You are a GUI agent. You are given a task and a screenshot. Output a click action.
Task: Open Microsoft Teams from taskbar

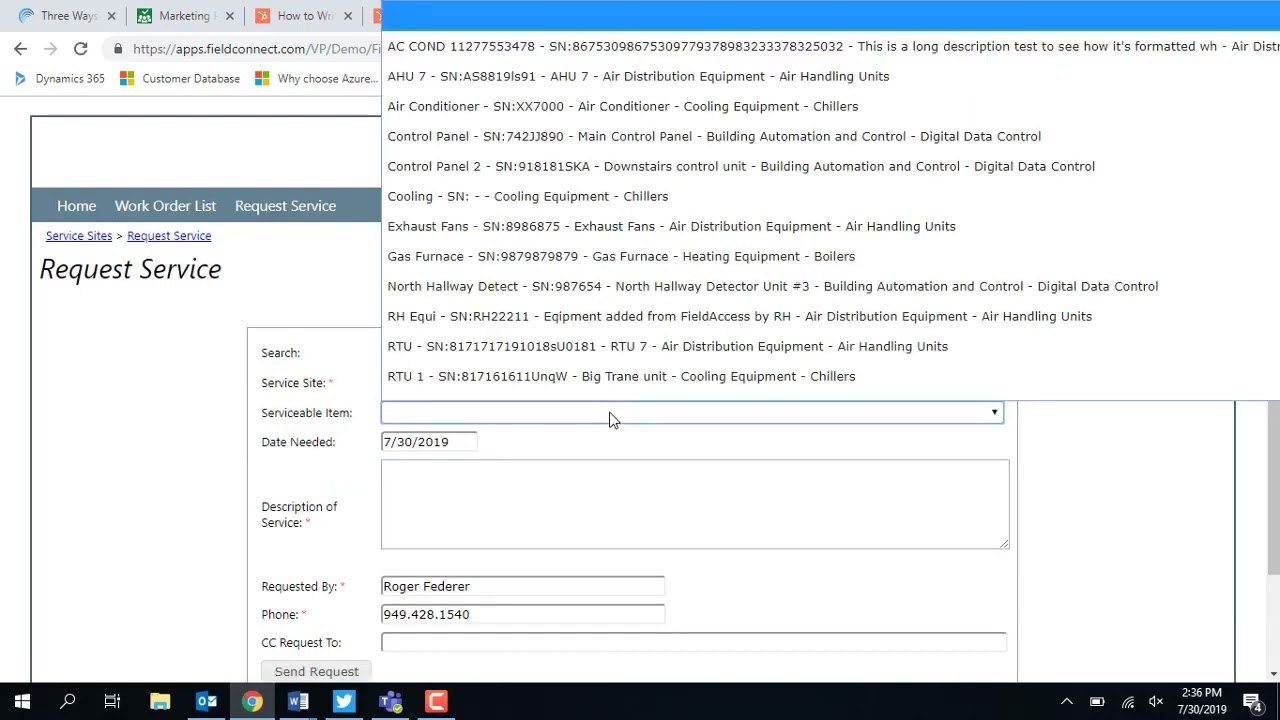(x=390, y=702)
